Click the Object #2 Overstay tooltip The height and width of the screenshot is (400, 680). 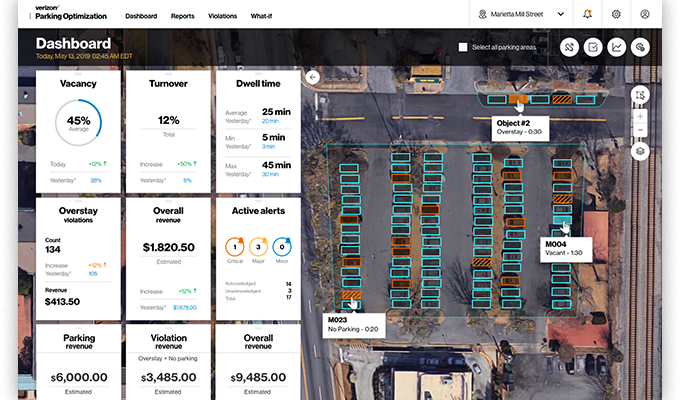[x=520, y=128]
